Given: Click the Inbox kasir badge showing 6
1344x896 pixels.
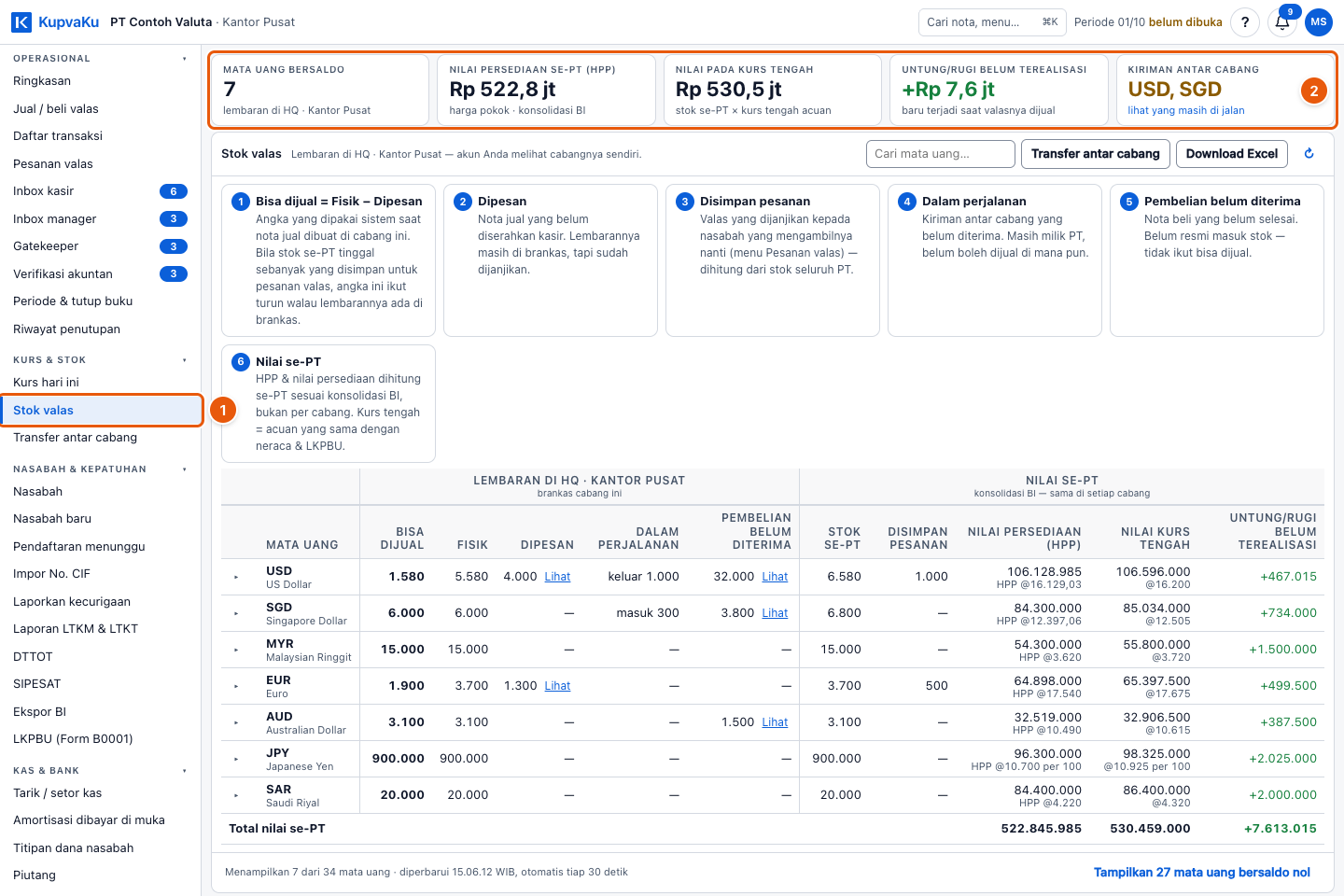Looking at the screenshot, I should pyautogui.click(x=174, y=191).
